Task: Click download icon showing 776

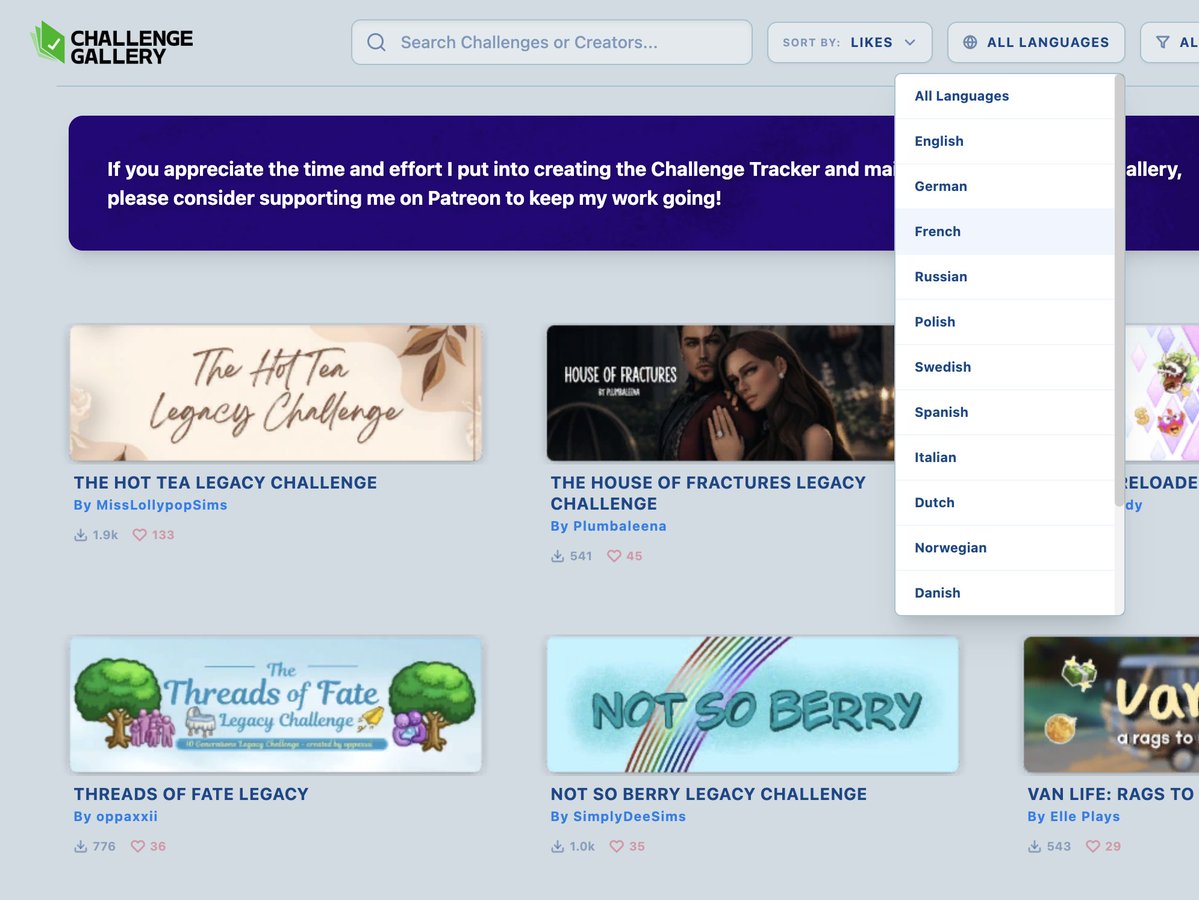Action: tap(80, 846)
